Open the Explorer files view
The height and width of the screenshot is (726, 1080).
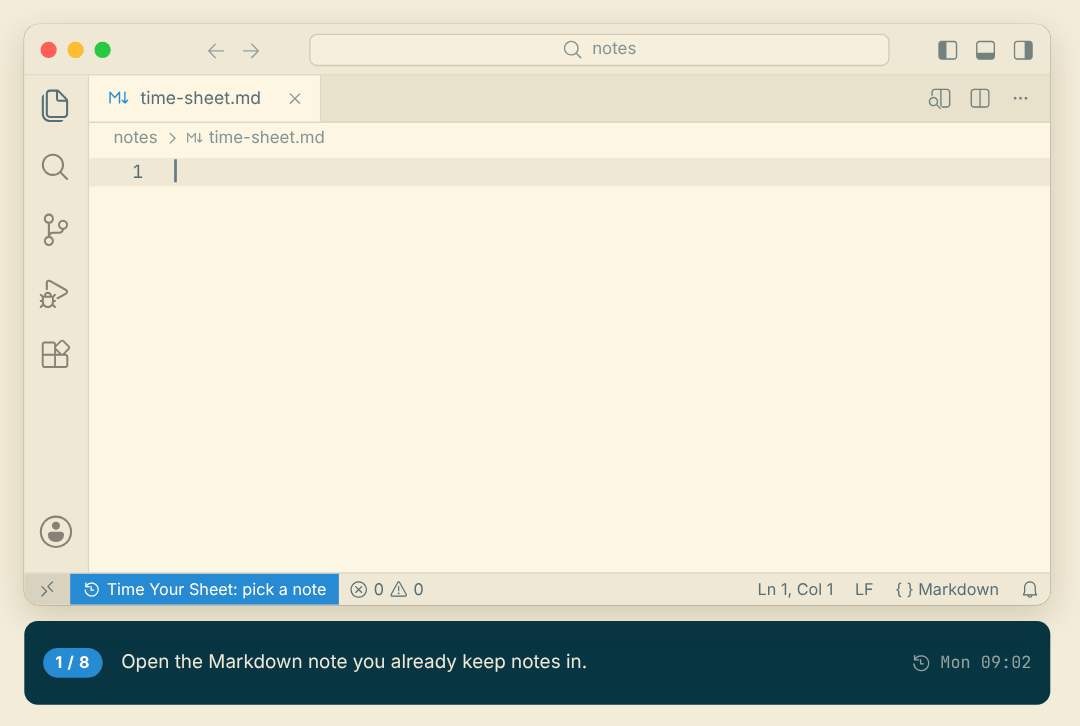pos(55,105)
